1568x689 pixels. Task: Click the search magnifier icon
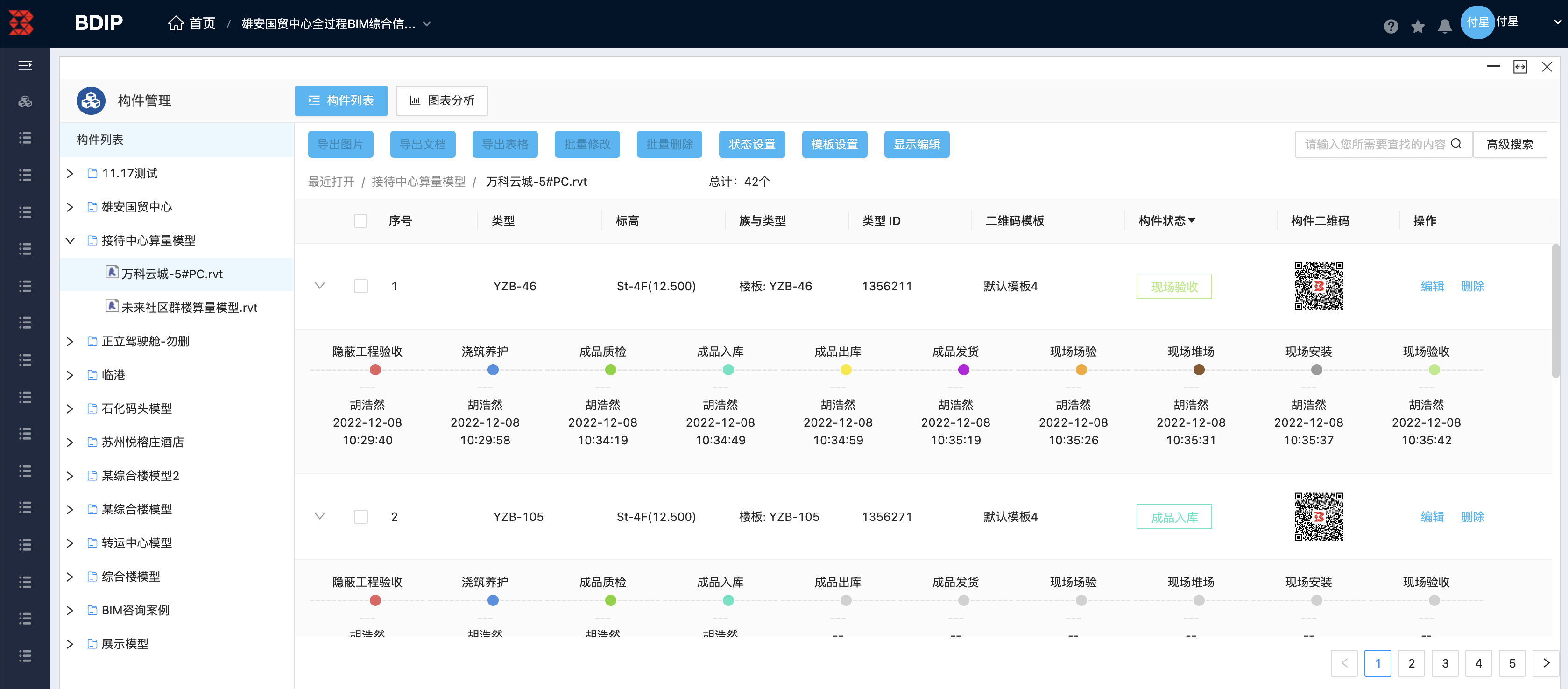pyautogui.click(x=1456, y=144)
